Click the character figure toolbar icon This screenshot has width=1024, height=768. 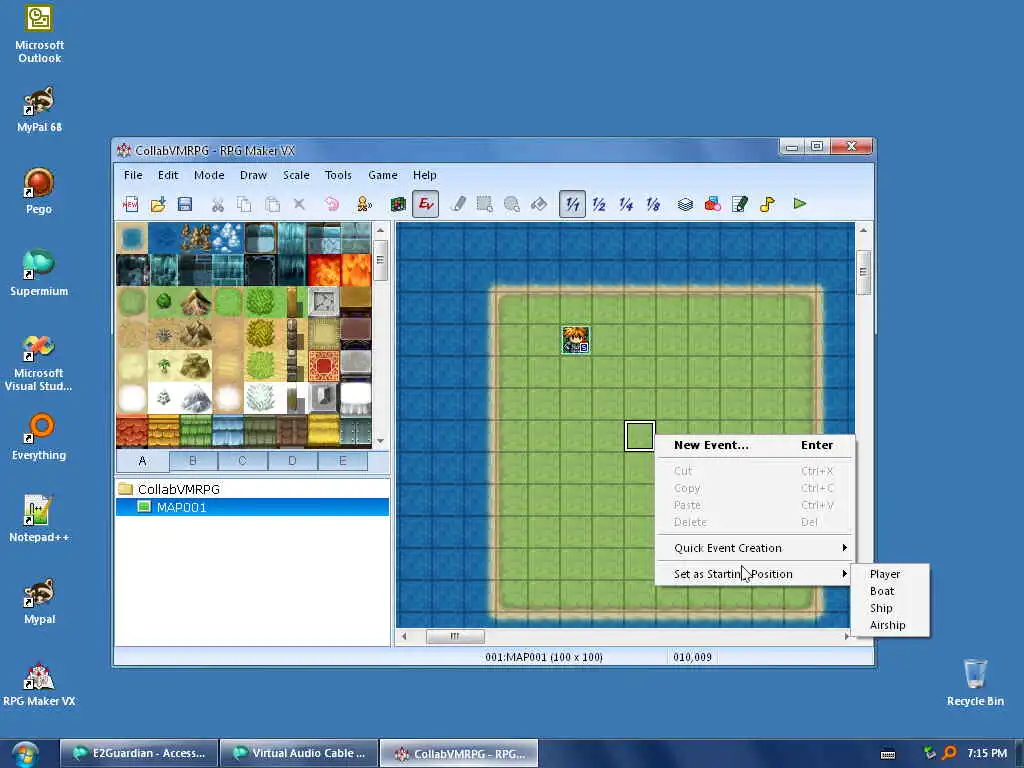coord(364,204)
